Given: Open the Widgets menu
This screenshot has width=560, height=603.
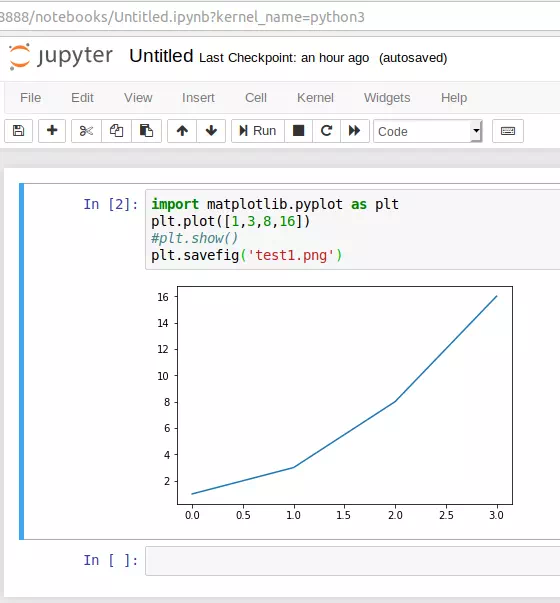Looking at the screenshot, I should [387, 98].
